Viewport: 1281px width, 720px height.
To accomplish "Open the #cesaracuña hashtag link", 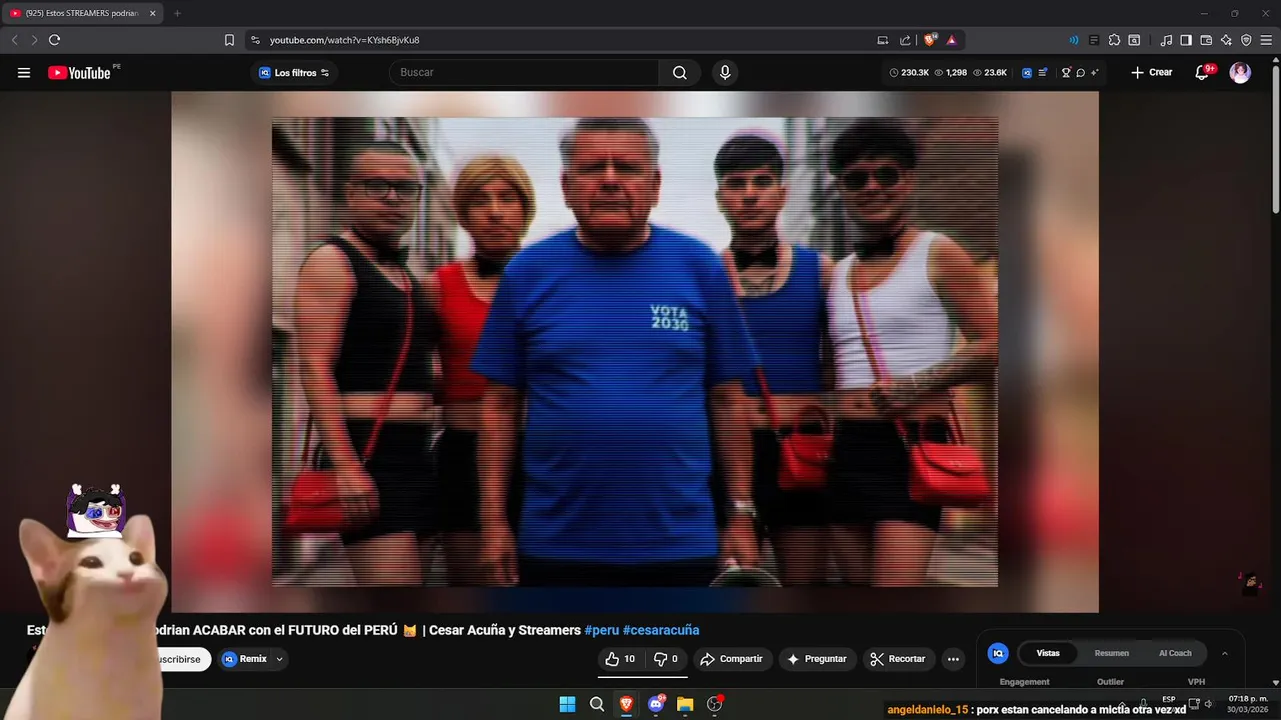I will coord(661,630).
